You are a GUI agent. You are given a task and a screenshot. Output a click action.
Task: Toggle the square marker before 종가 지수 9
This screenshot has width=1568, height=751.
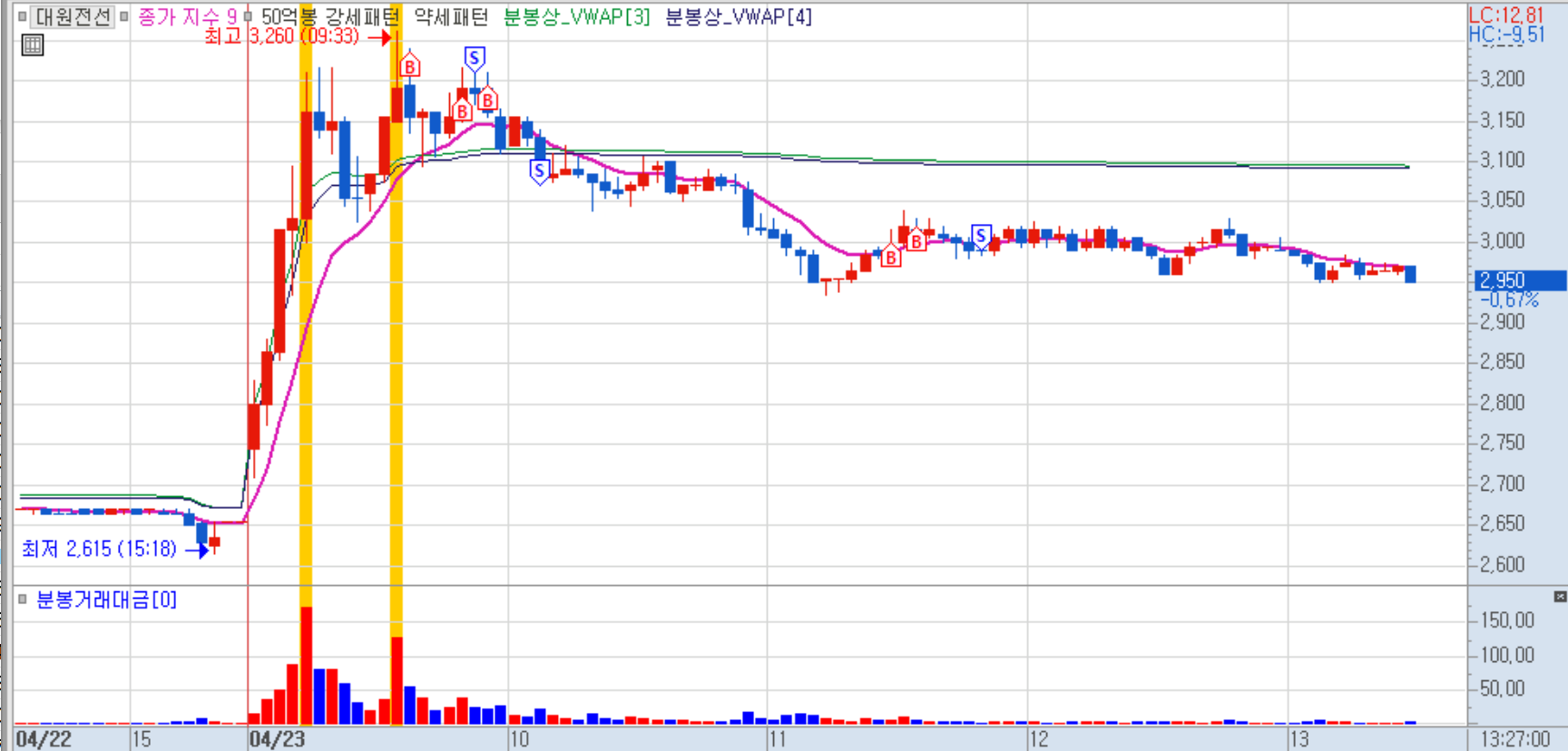click(x=124, y=16)
